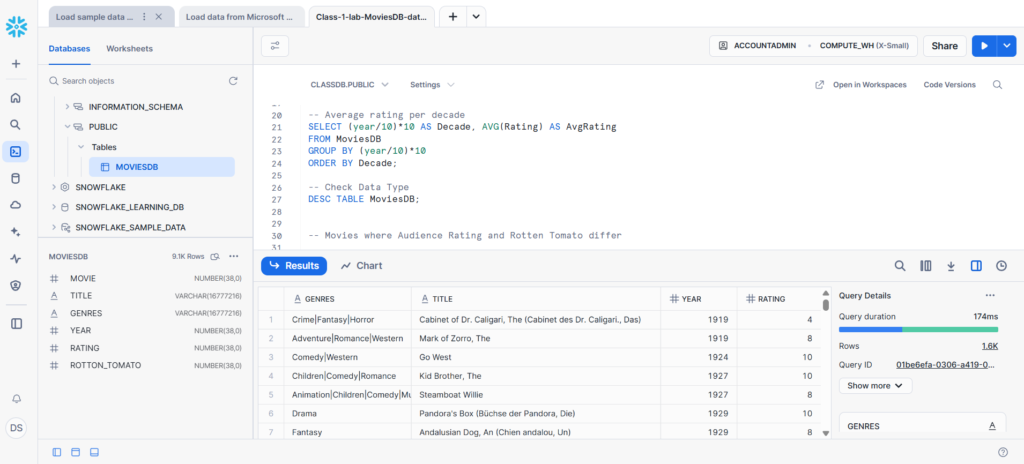
Task: Open the Query Details more options
Action: point(990,295)
